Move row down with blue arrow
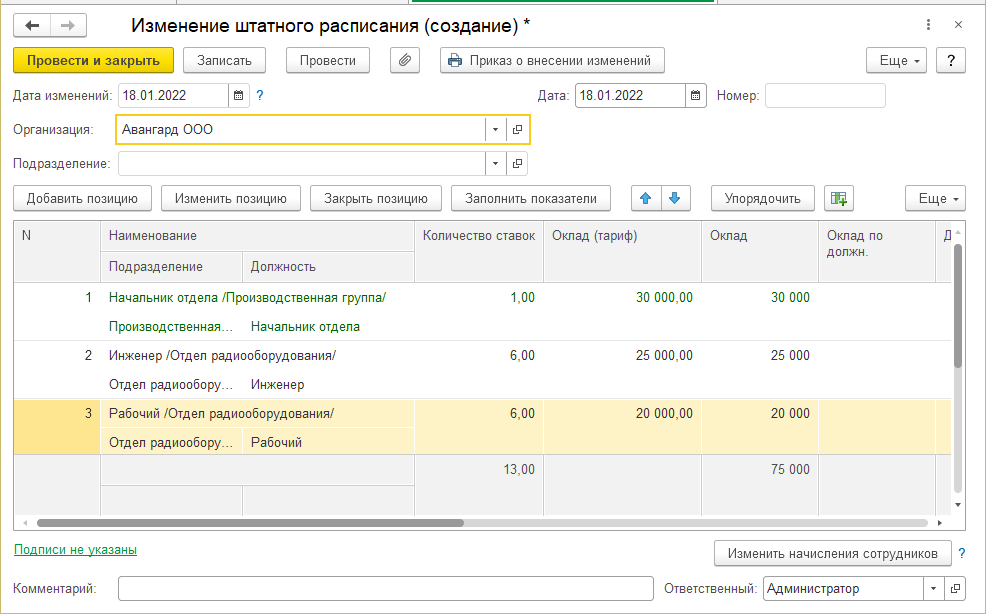986x614 pixels. click(675, 198)
